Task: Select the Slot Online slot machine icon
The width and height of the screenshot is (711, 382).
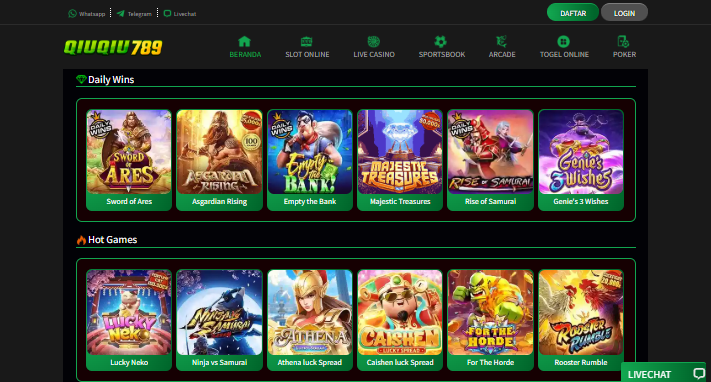Action: tap(307, 42)
